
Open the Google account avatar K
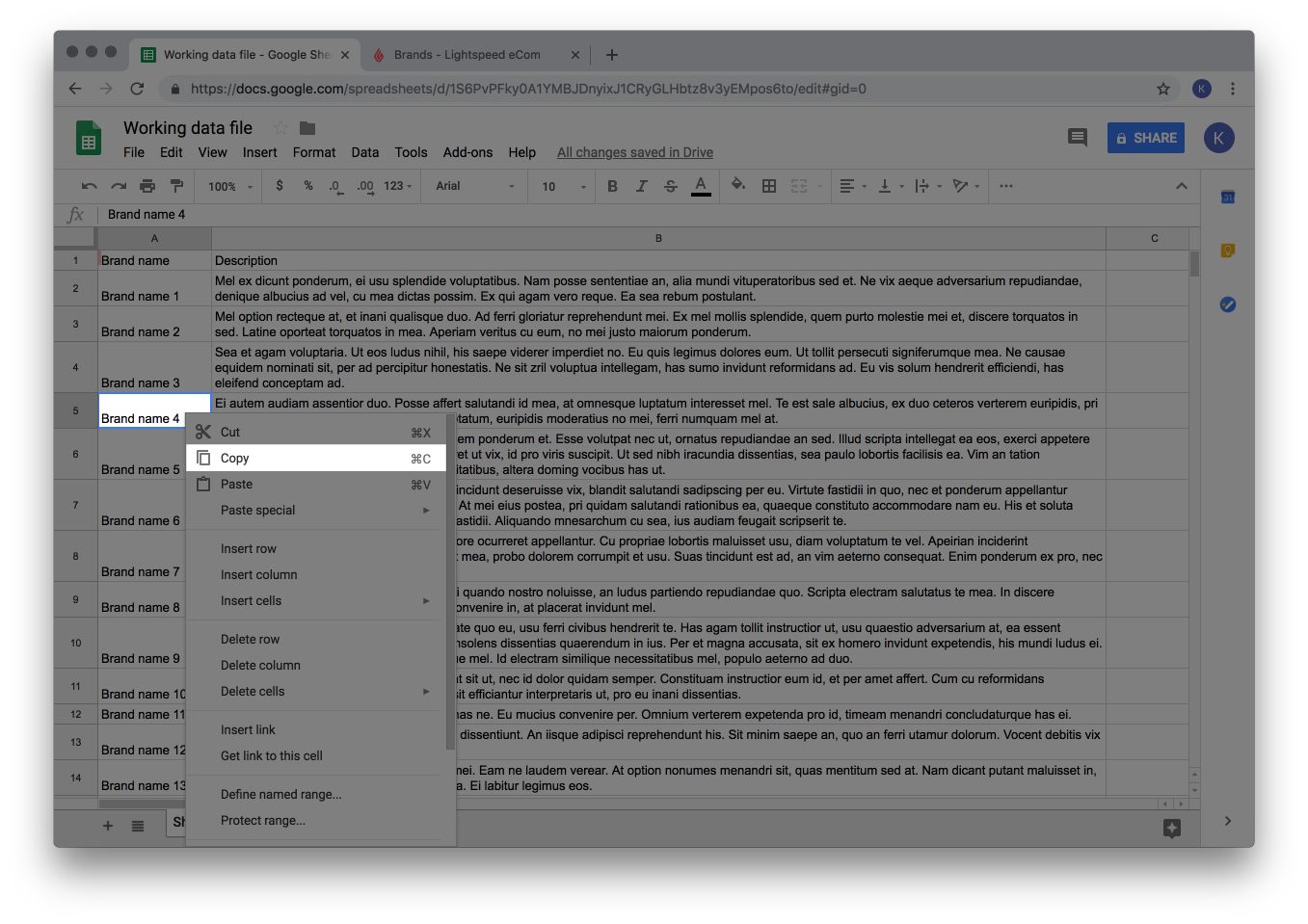coord(1218,138)
